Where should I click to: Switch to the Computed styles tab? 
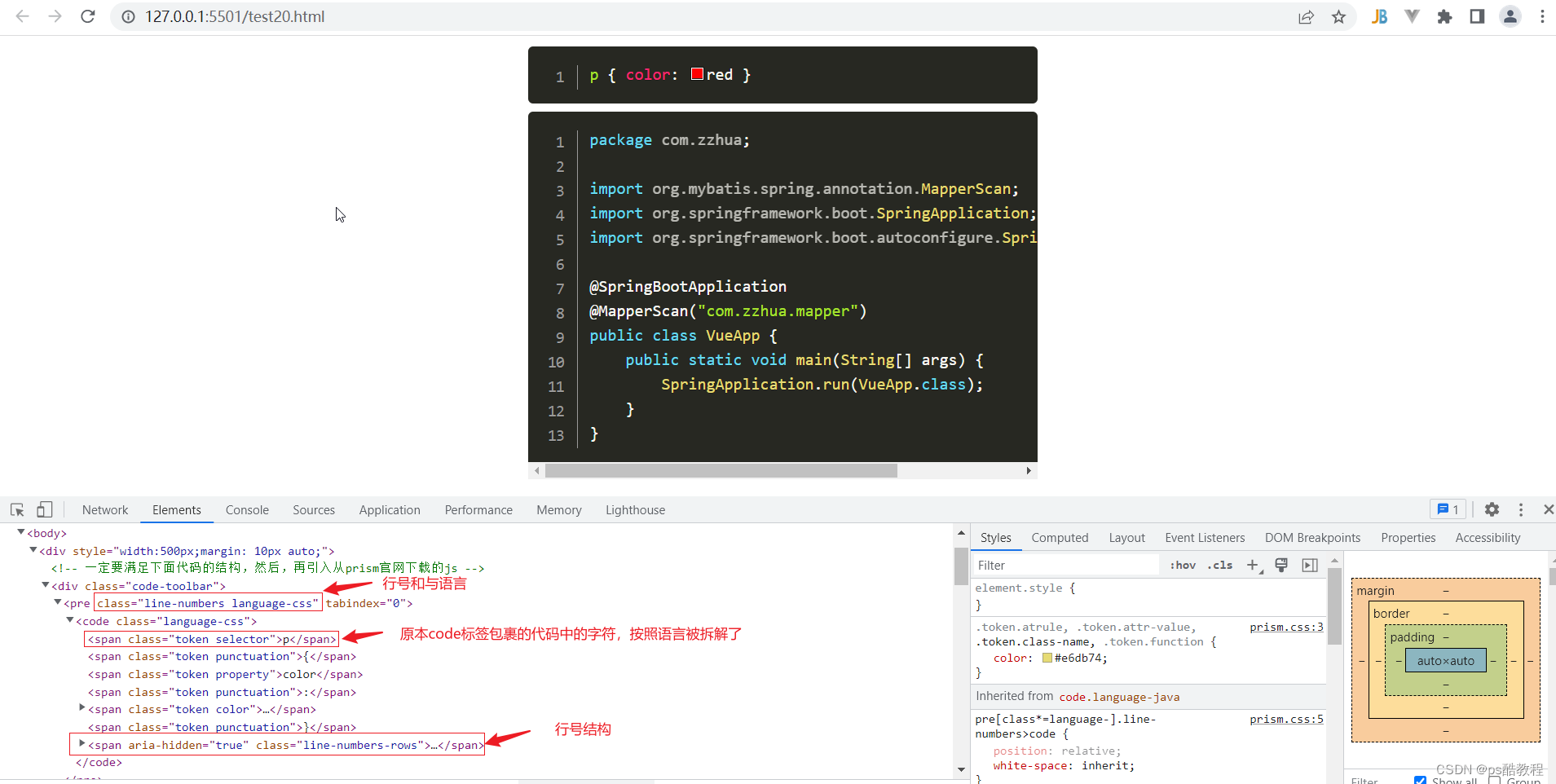tap(1060, 537)
